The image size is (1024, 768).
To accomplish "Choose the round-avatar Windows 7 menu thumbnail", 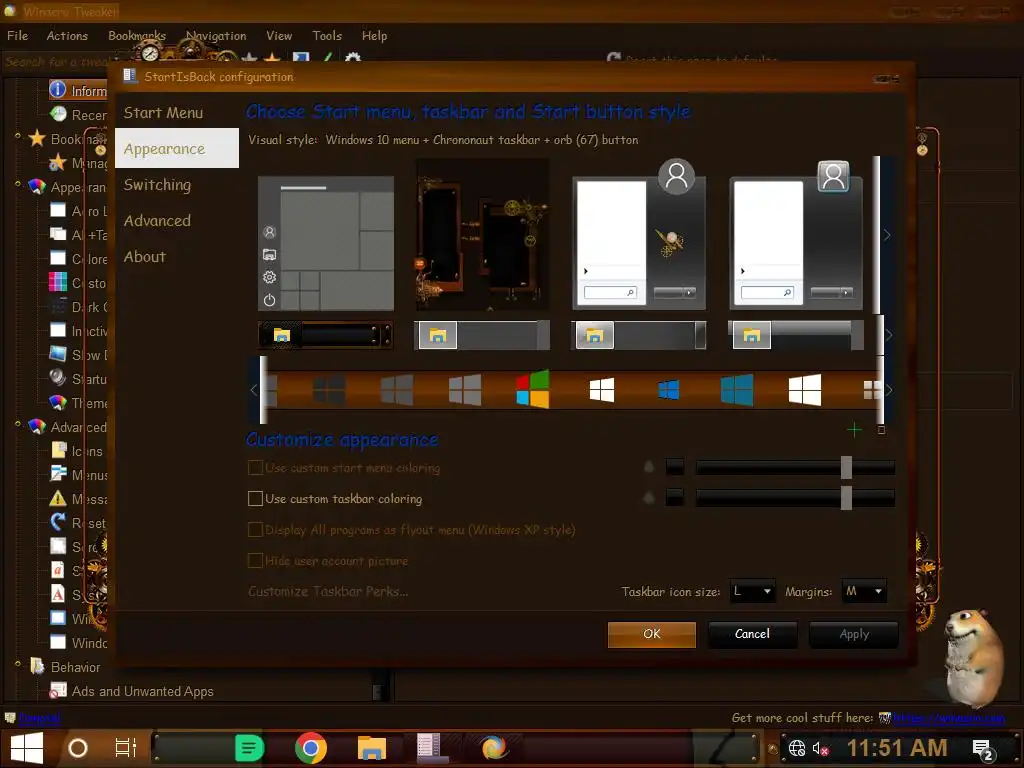I will 639,233.
